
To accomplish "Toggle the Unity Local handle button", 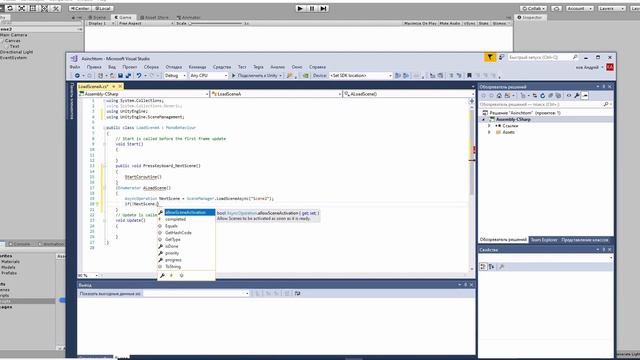I will coord(102,8).
